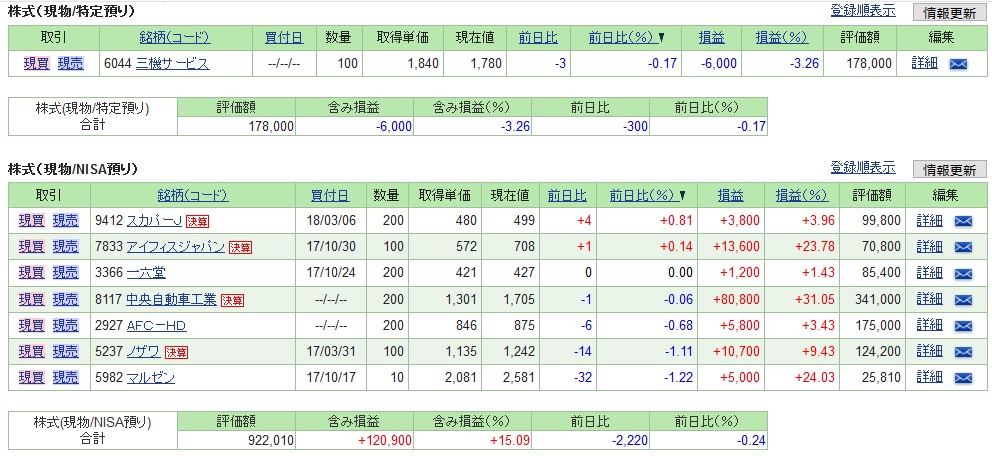Click 現買 for AFC-HD

pos(32,326)
